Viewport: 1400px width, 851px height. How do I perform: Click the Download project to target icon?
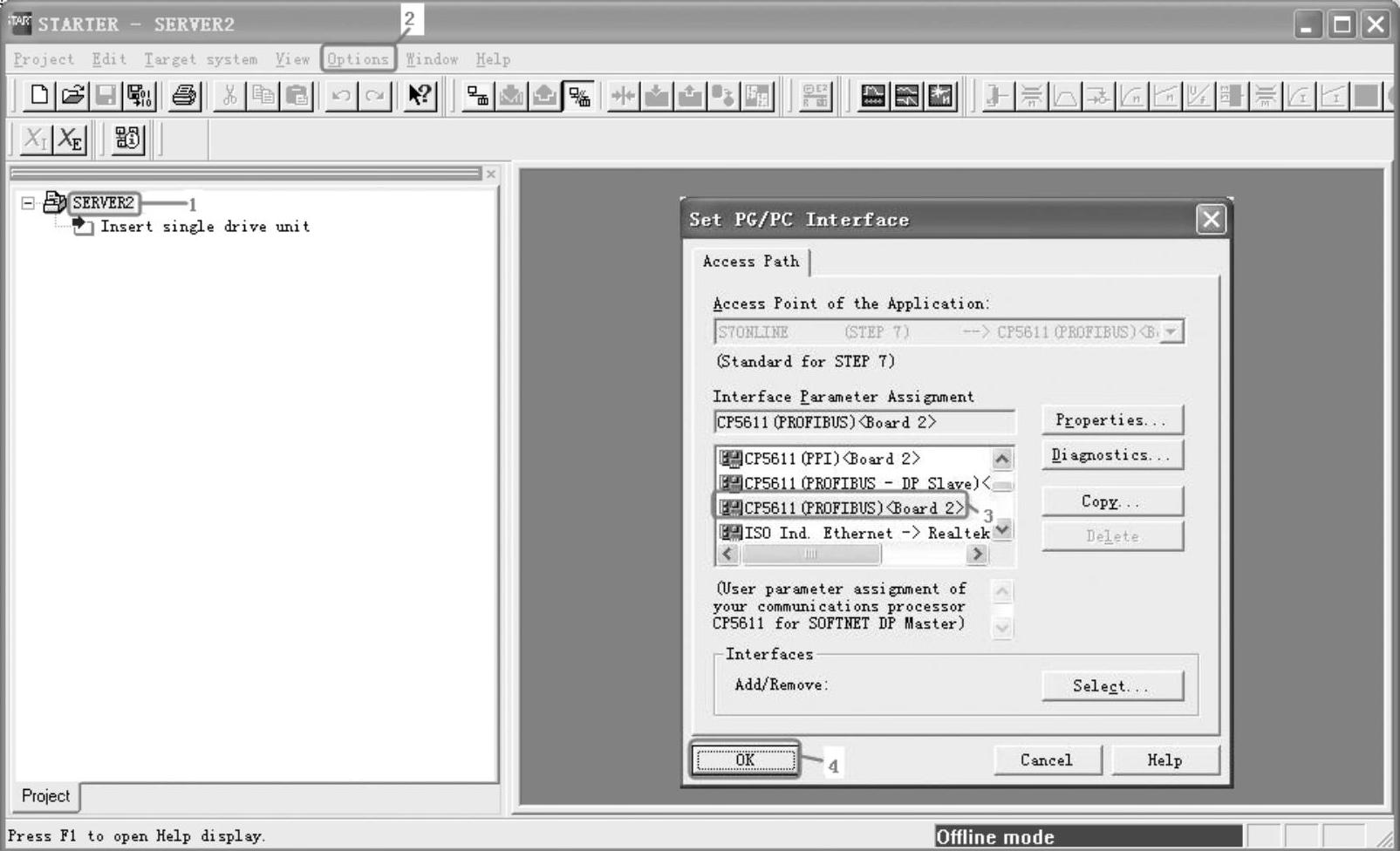[511, 95]
